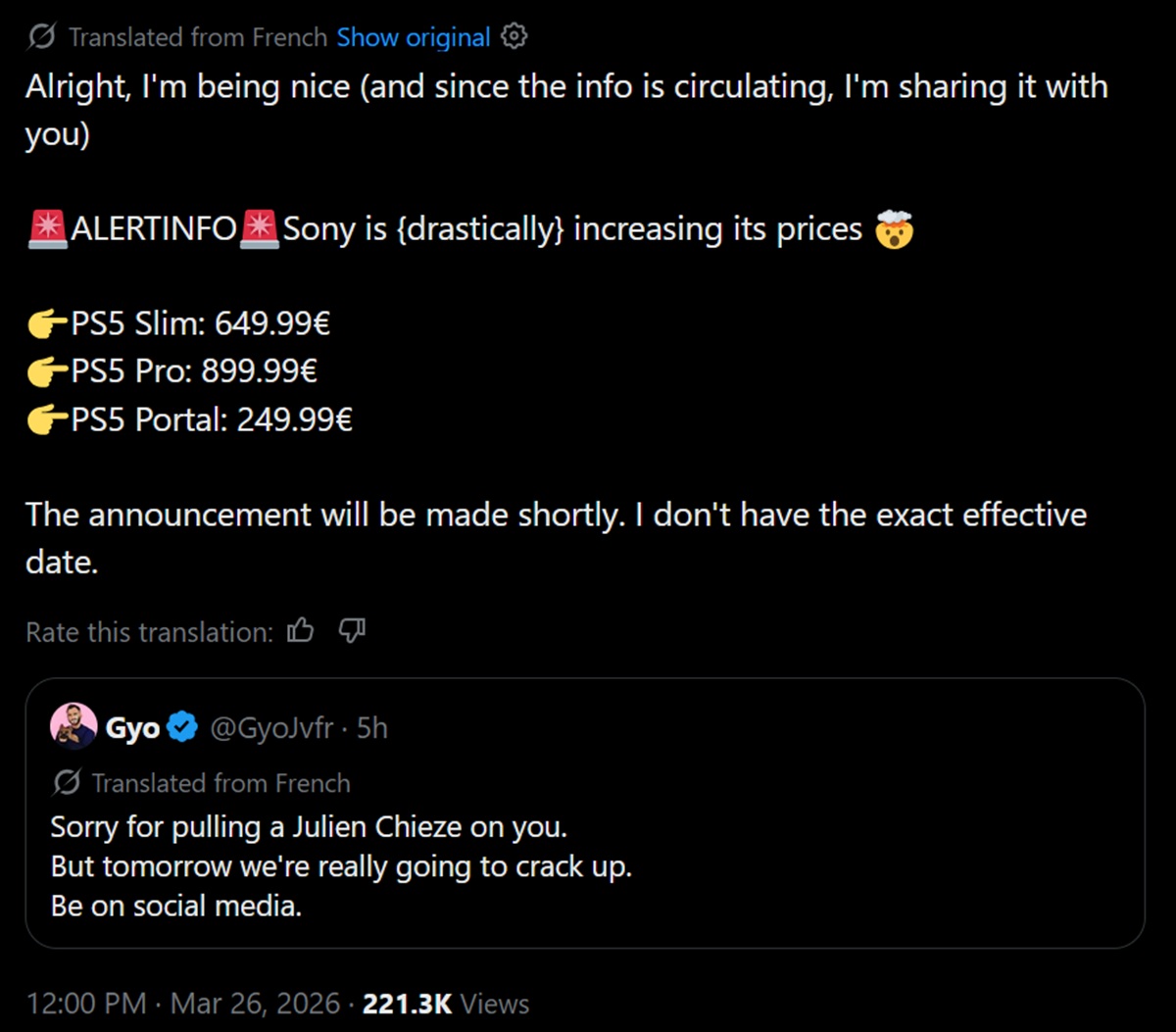Click the quoted post's "5h" timestamp
Viewport: 1176px width, 1032px height.
[x=372, y=728]
